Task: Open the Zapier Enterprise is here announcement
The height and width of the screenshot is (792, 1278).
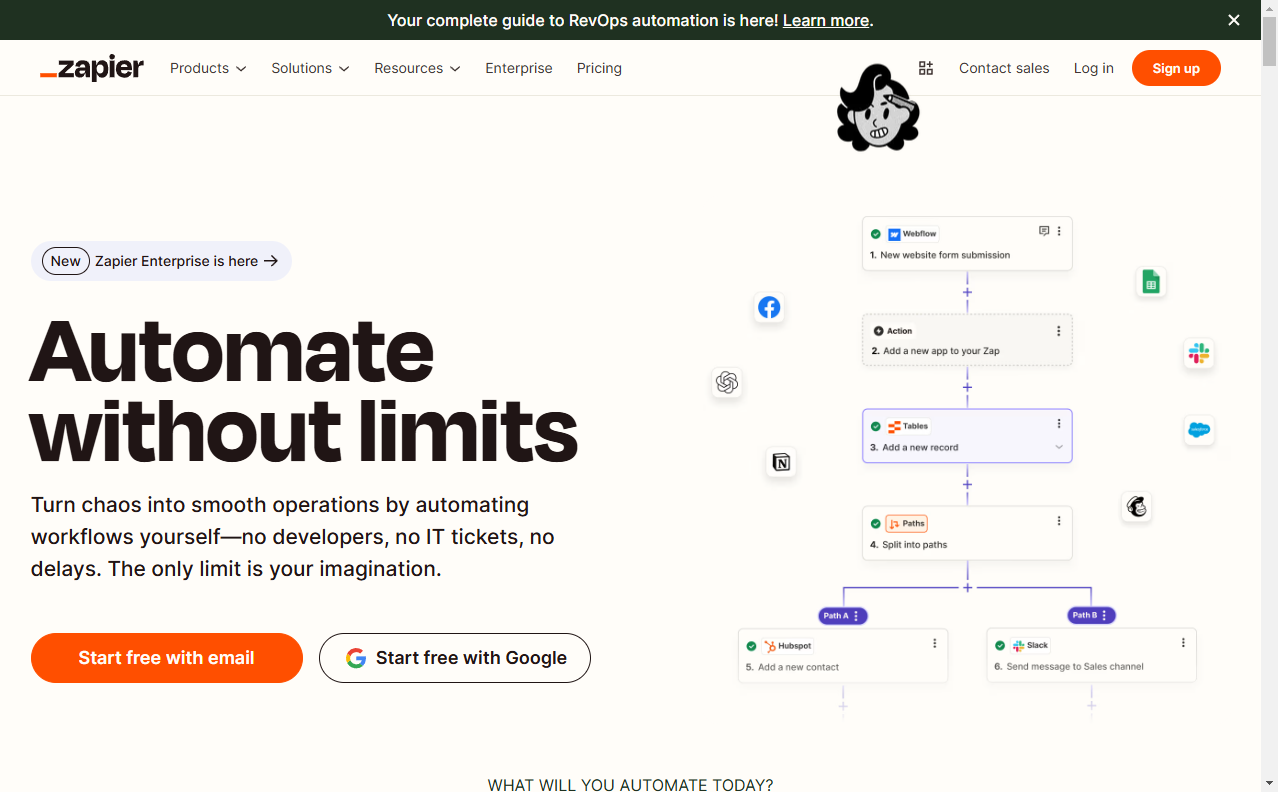Action: click(161, 261)
